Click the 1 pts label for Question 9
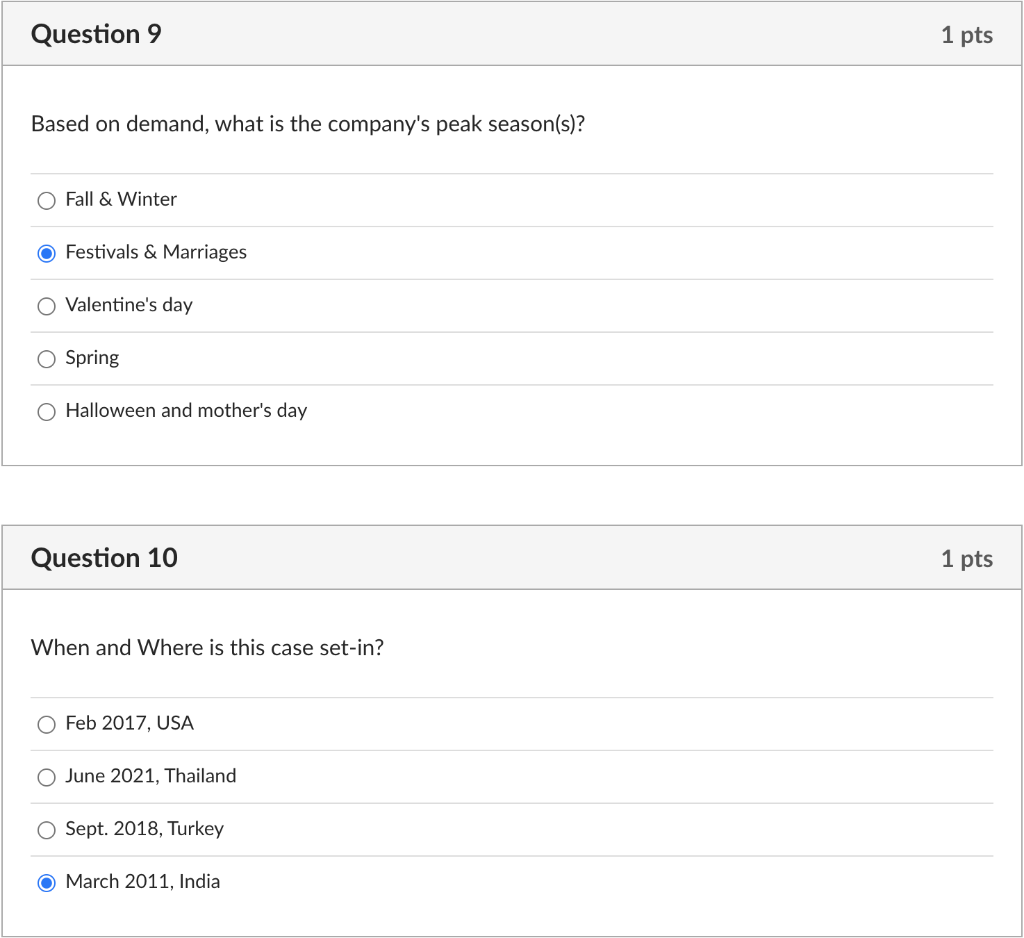 (x=967, y=34)
